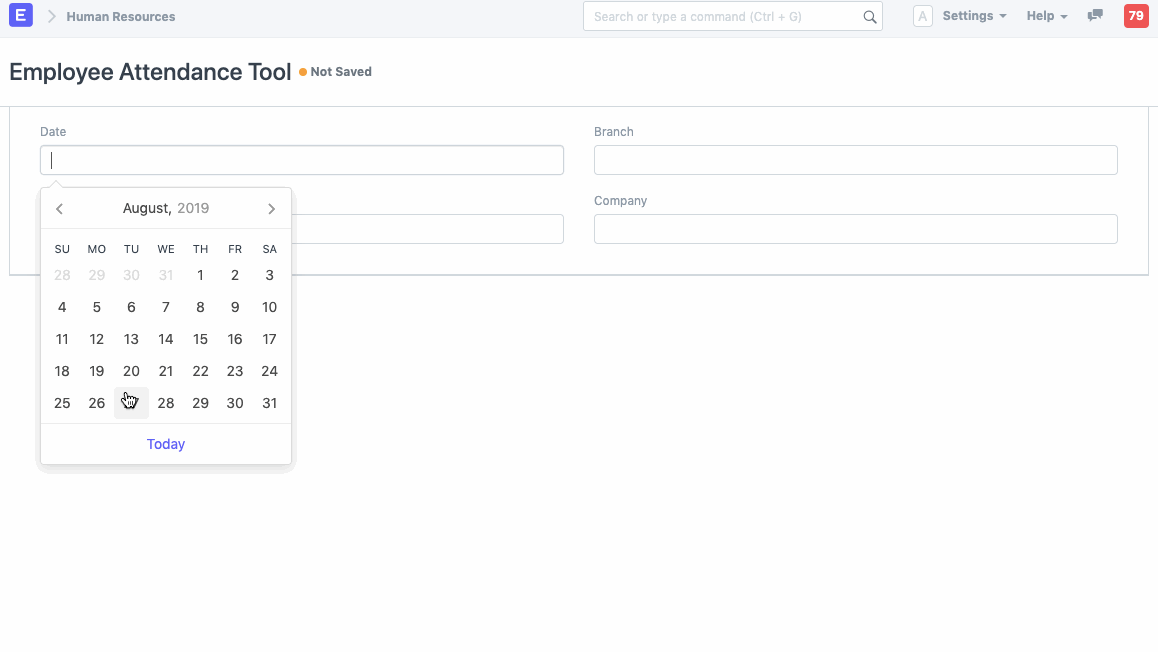Pick August 15 on the datepicker
Viewport: 1158px width, 652px height.
(200, 339)
